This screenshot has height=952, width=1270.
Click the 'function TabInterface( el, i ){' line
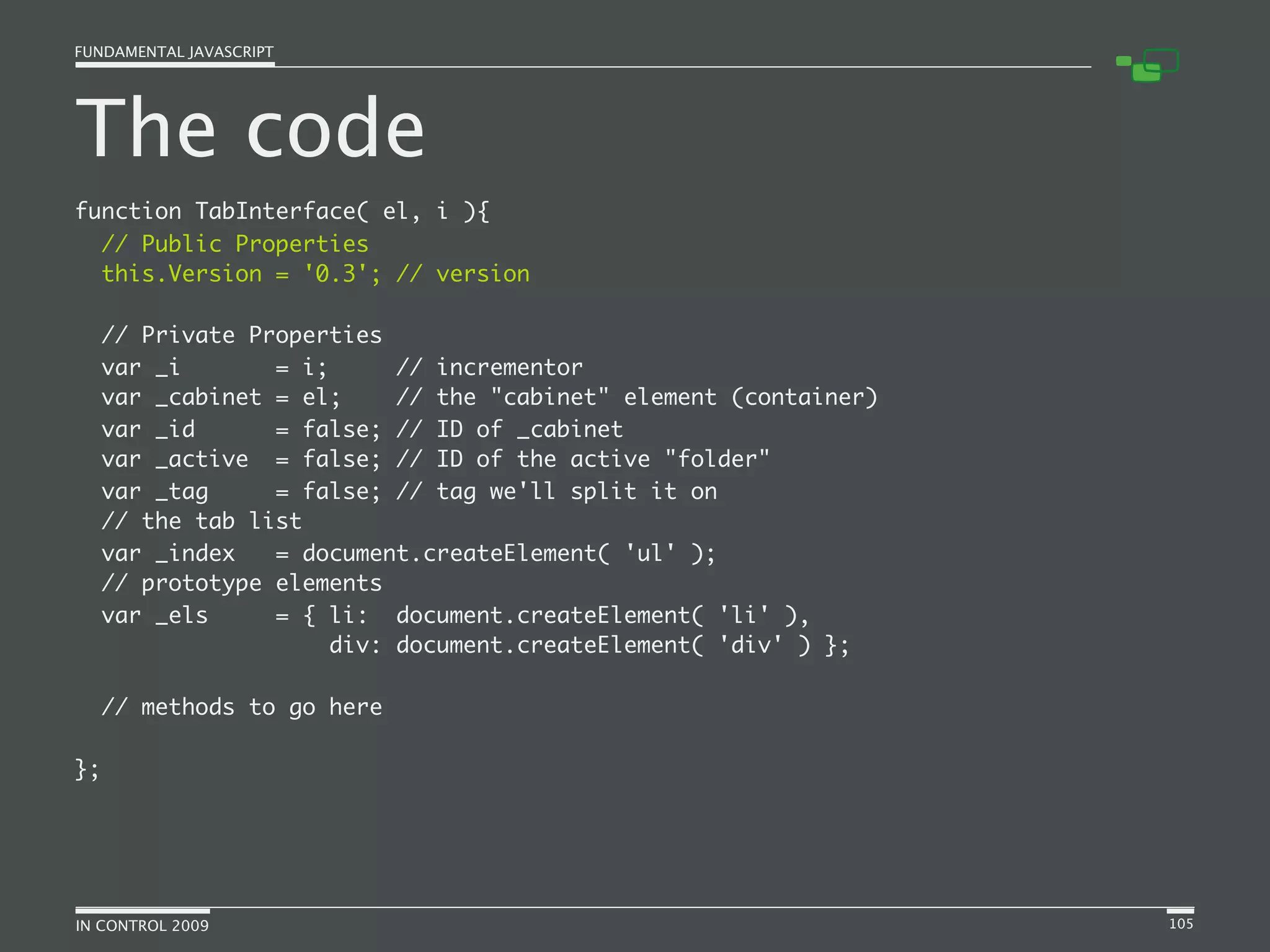coord(282,211)
